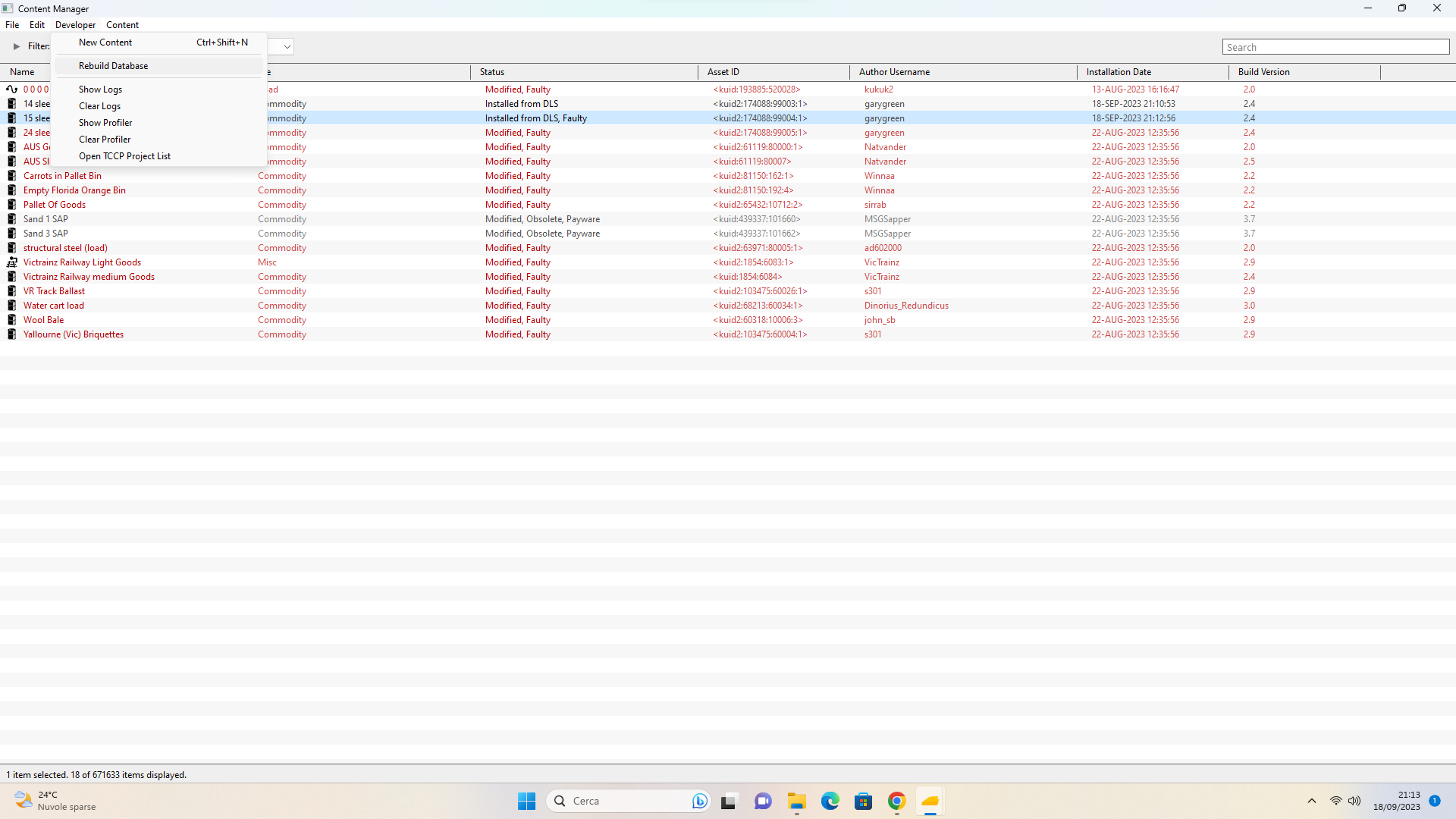Sort by Asset ID column header
1456x819 pixels.
point(773,72)
